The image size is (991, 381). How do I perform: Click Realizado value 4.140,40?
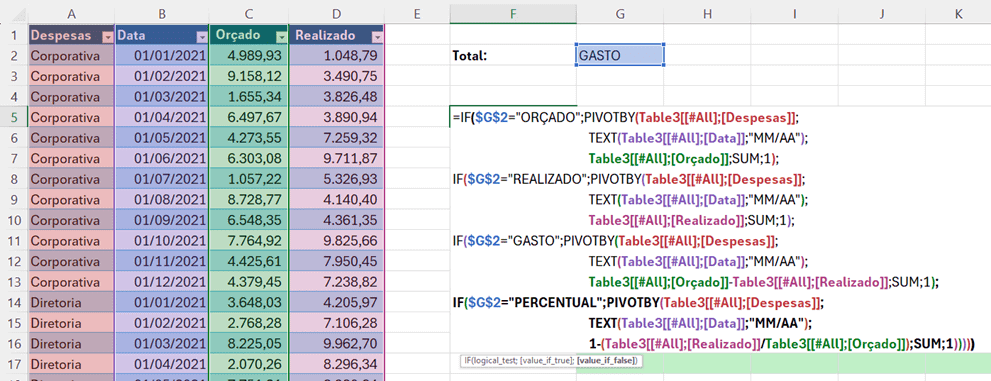click(x=336, y=200)
